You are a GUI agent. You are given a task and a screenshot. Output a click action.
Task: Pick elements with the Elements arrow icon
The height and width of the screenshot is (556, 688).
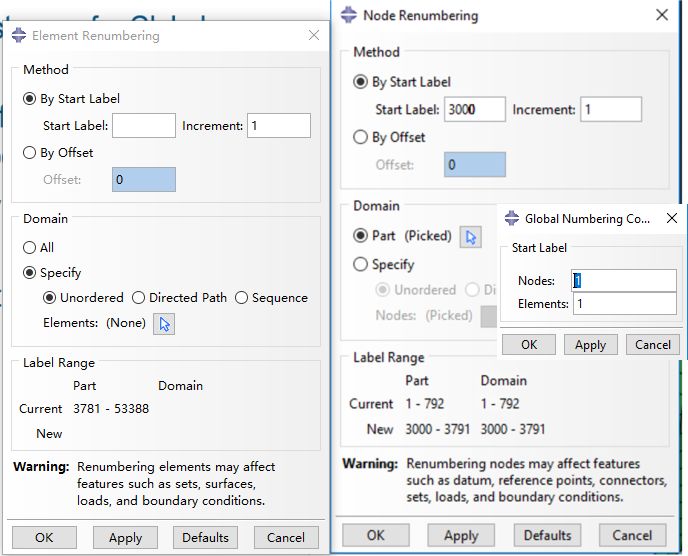pyautogui.click(x=164, y=324)
